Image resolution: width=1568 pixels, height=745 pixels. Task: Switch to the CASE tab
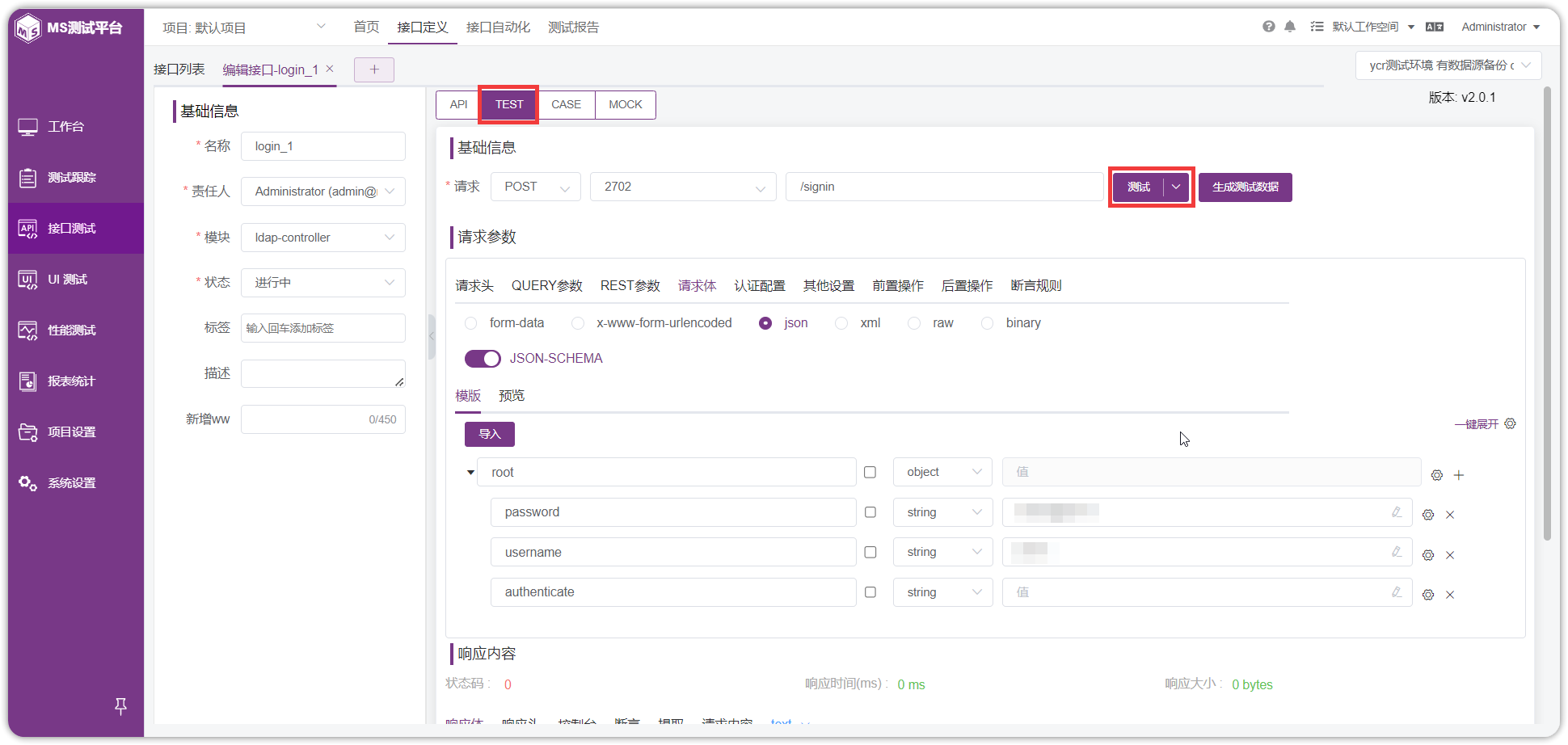coord(567,105)
